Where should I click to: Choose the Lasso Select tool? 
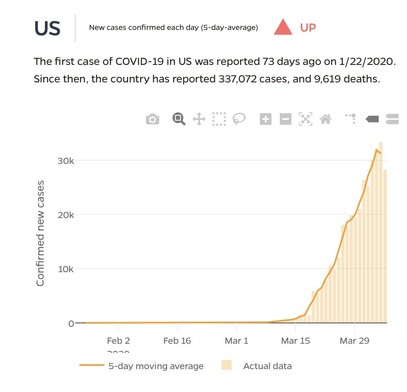point(239,119)
